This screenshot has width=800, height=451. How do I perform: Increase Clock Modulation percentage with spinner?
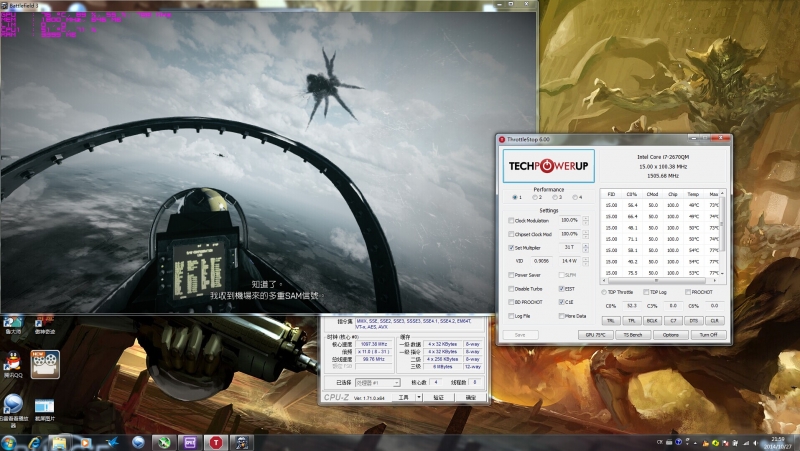click(x=585, y=218)
